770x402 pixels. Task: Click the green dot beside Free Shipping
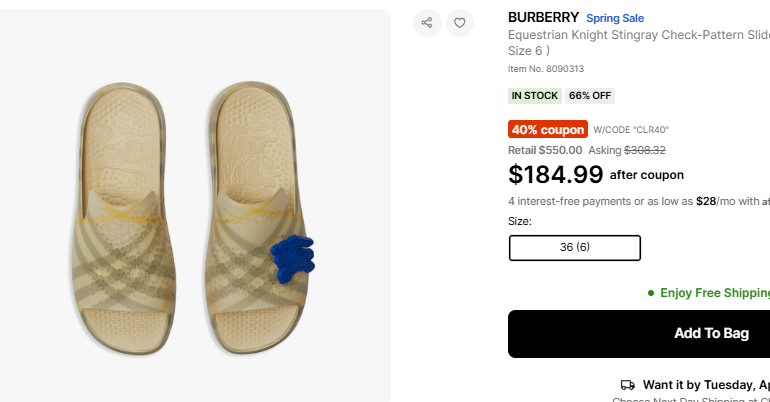coord(651,293)
